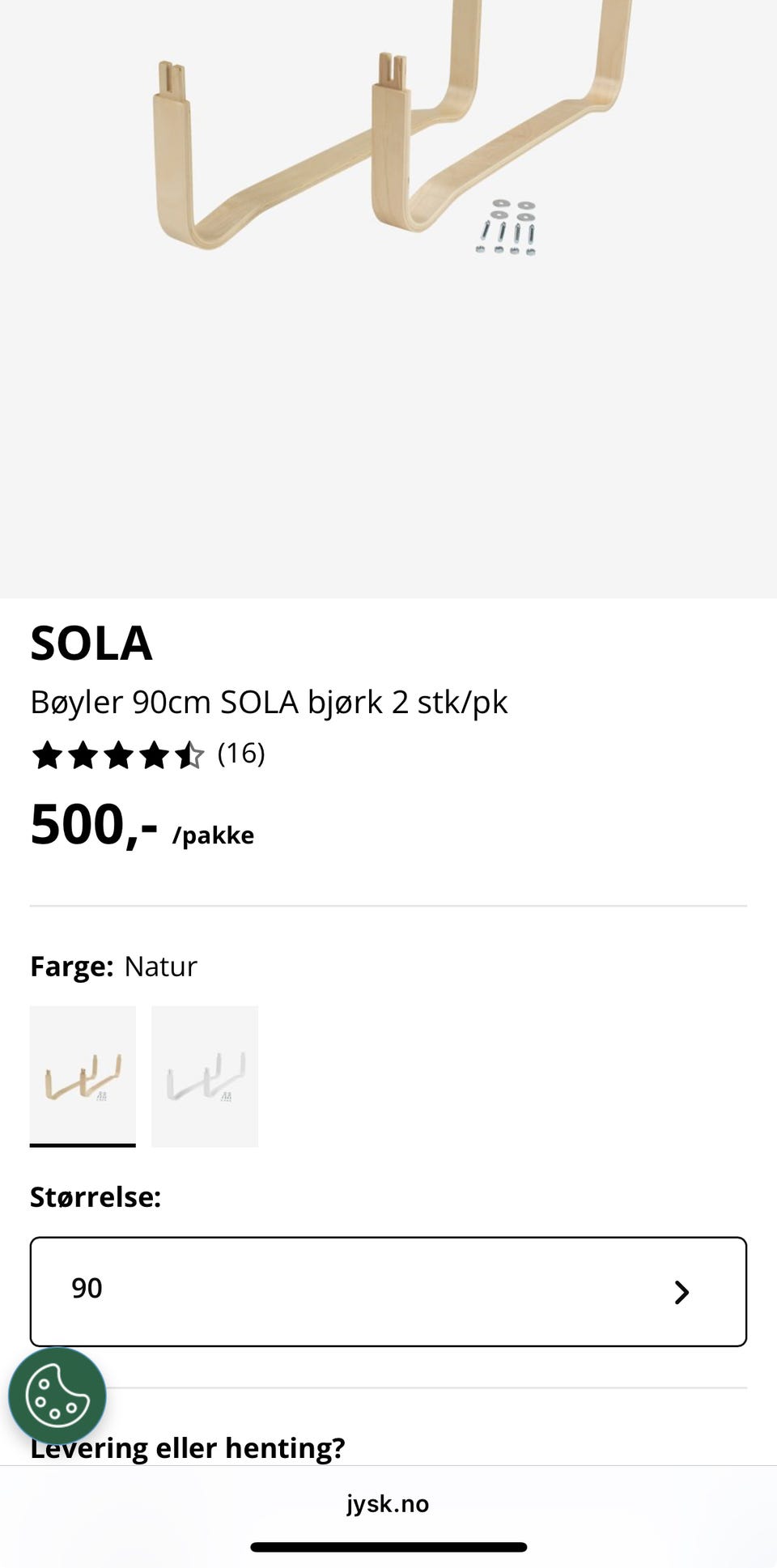Tap the screws and washers in product photo
This screenshot has height=1568, width=777.
(507, 227)
